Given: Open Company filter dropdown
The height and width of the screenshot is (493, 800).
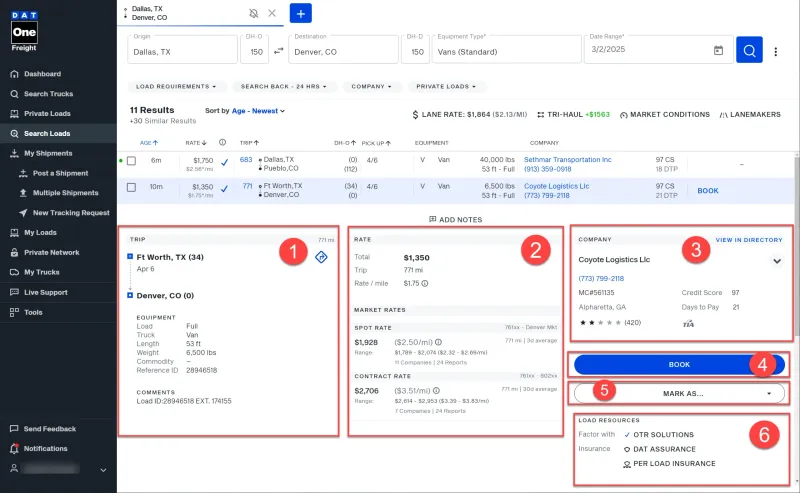Looking at the screenshot, I should (x=371, y=87).
